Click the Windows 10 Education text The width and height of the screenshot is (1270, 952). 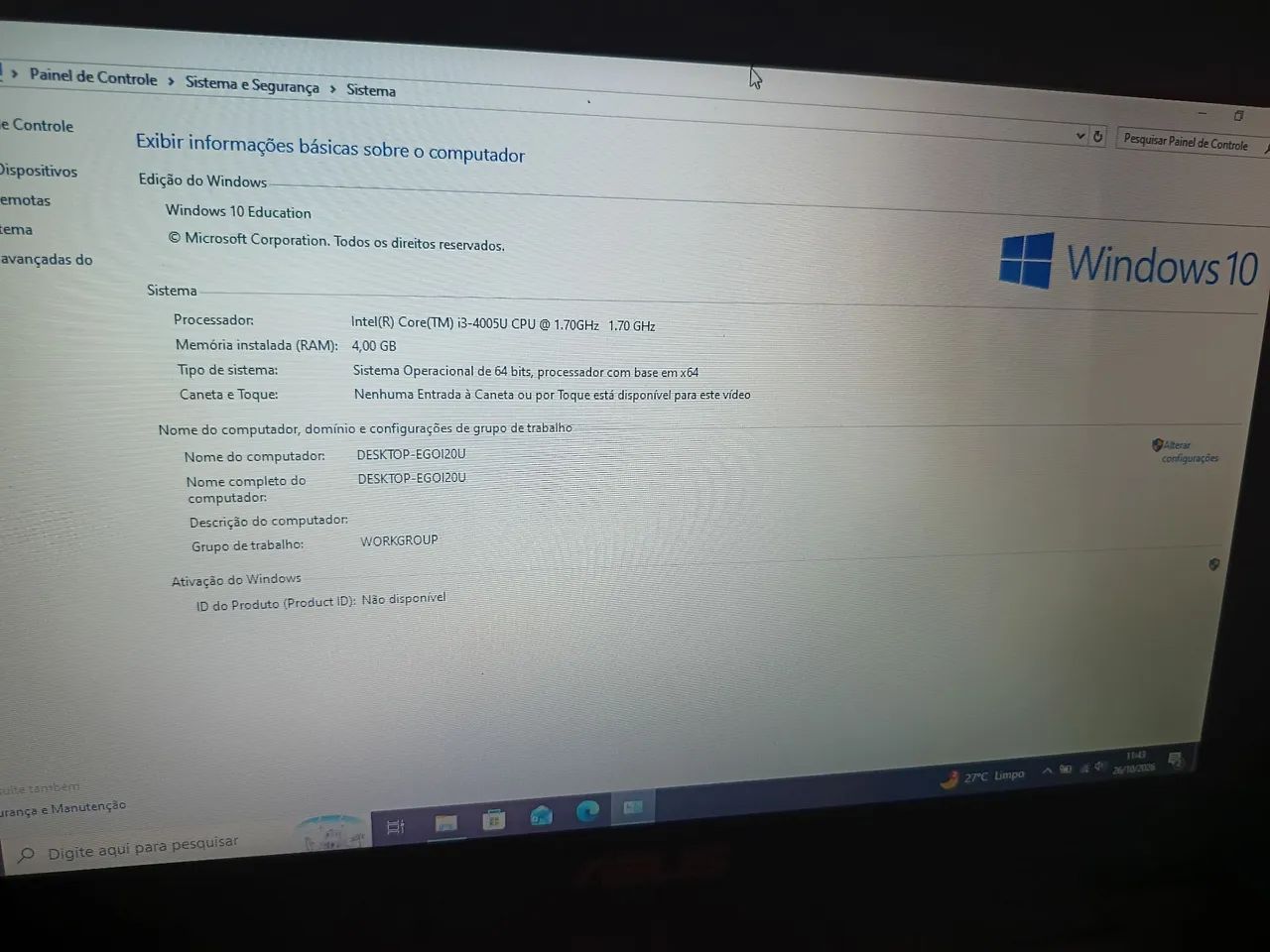(x=238, y=211)
